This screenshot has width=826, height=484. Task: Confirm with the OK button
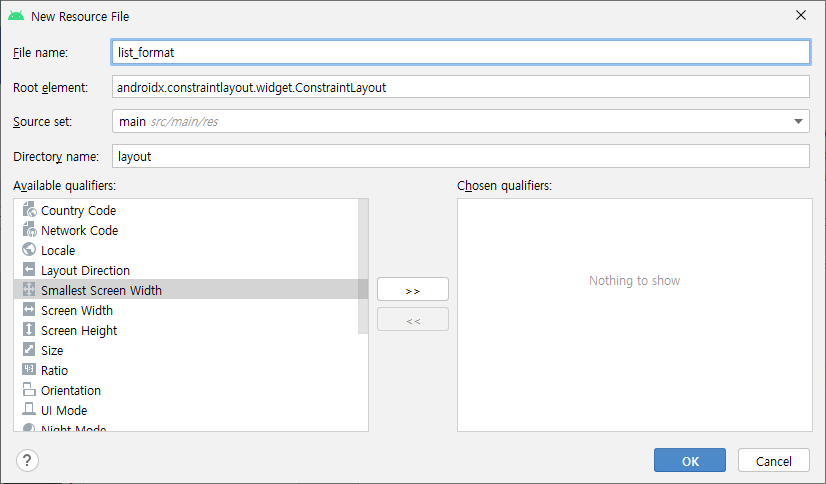point(690,460)
